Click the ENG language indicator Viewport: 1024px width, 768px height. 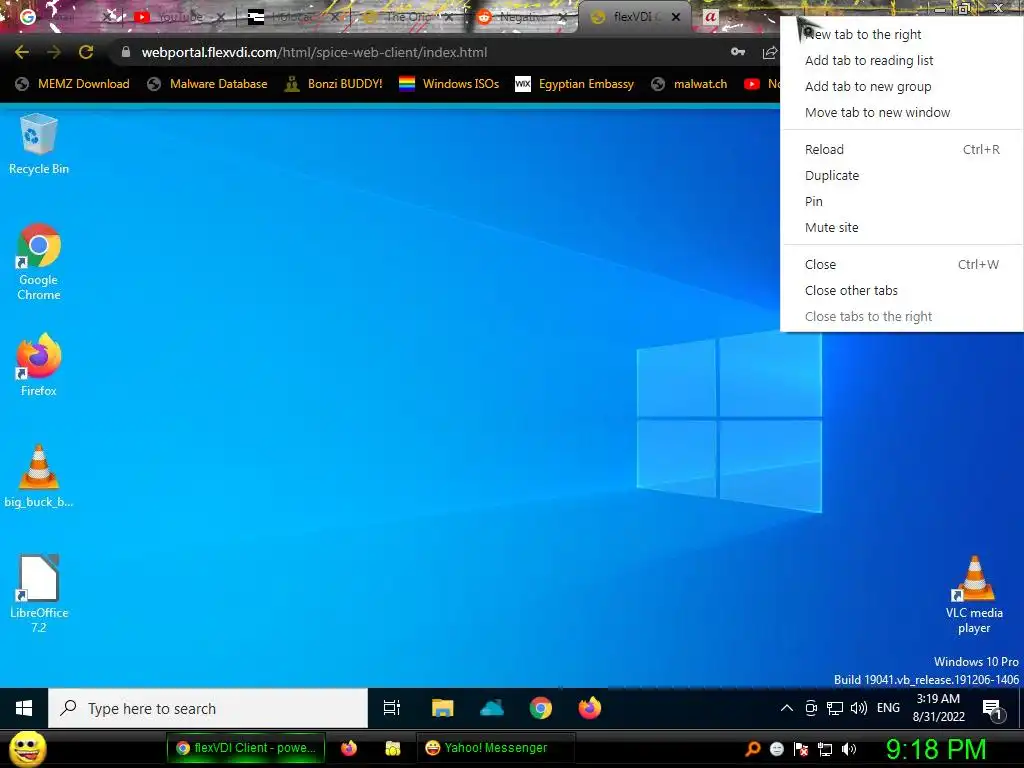(x=888, y=708)
